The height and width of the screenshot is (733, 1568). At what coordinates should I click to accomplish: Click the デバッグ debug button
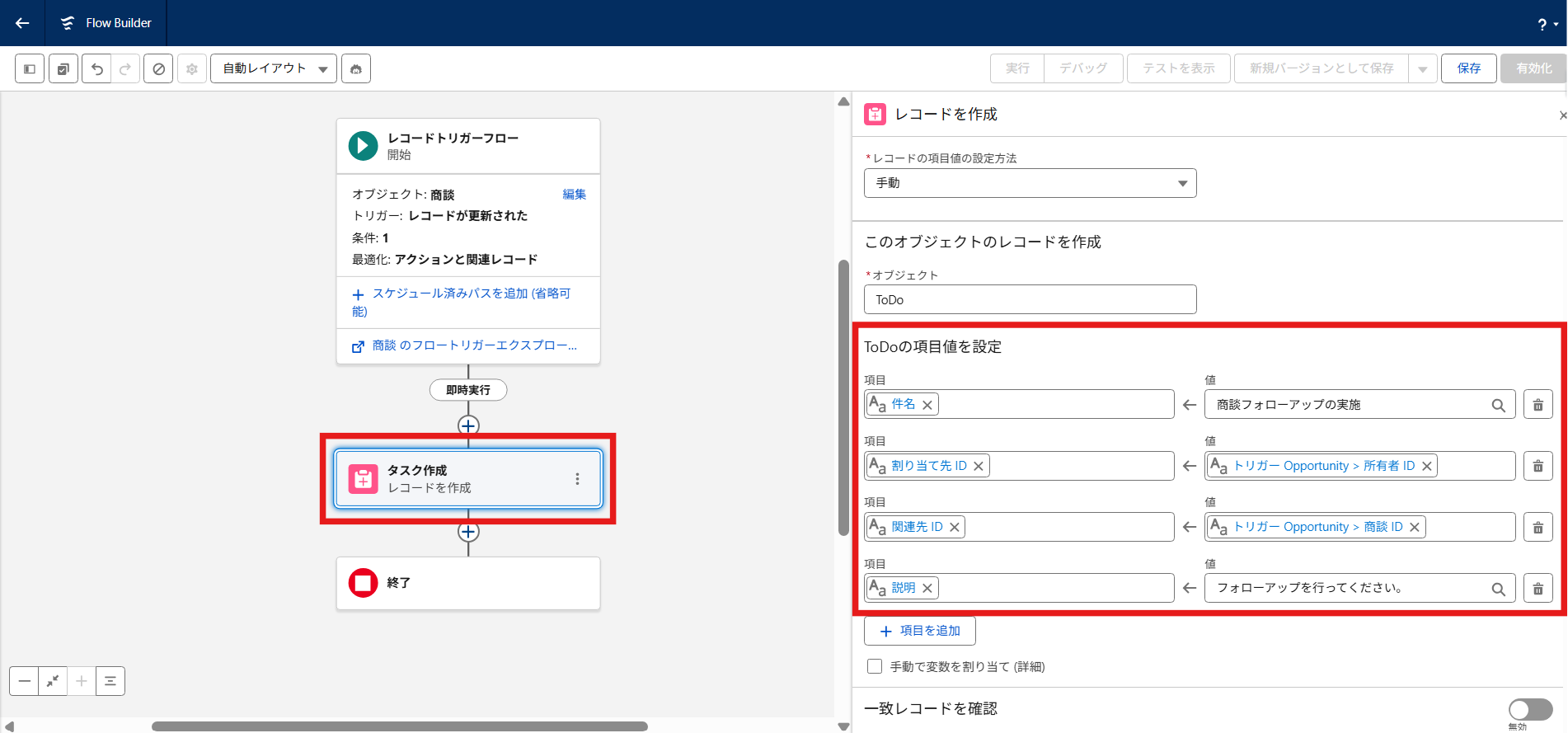tap(1083, 68)
